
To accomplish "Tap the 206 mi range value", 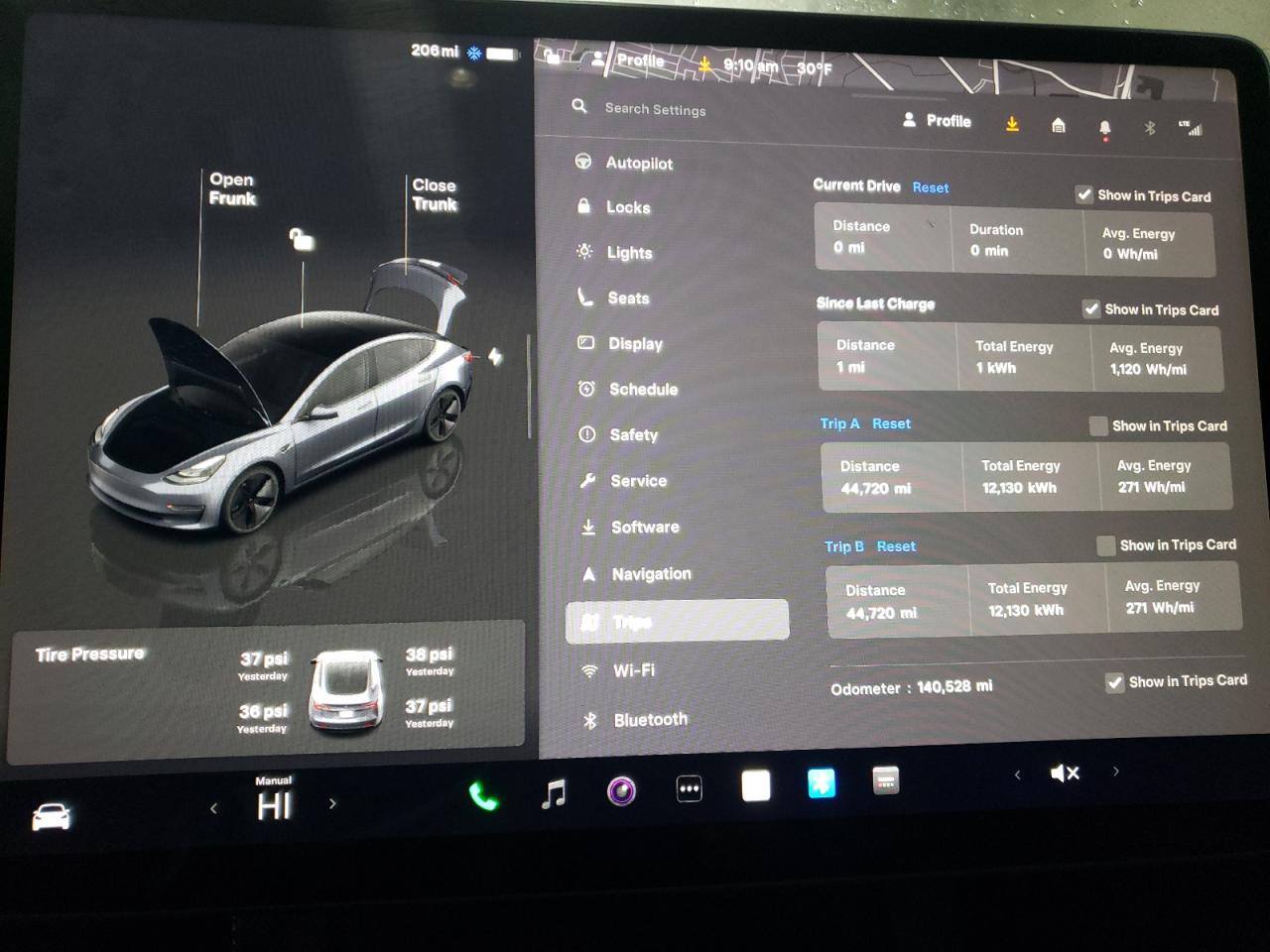I will pos(435,50).
